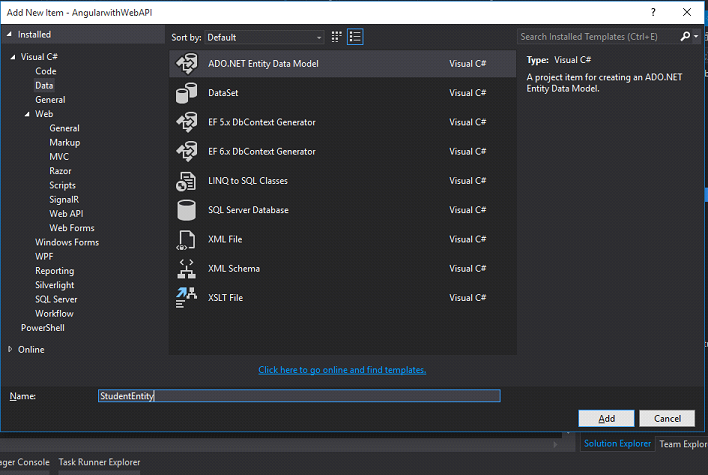Follow the go online and find templates link
This screenshot has height=475, width=708.
click(342, 370)
